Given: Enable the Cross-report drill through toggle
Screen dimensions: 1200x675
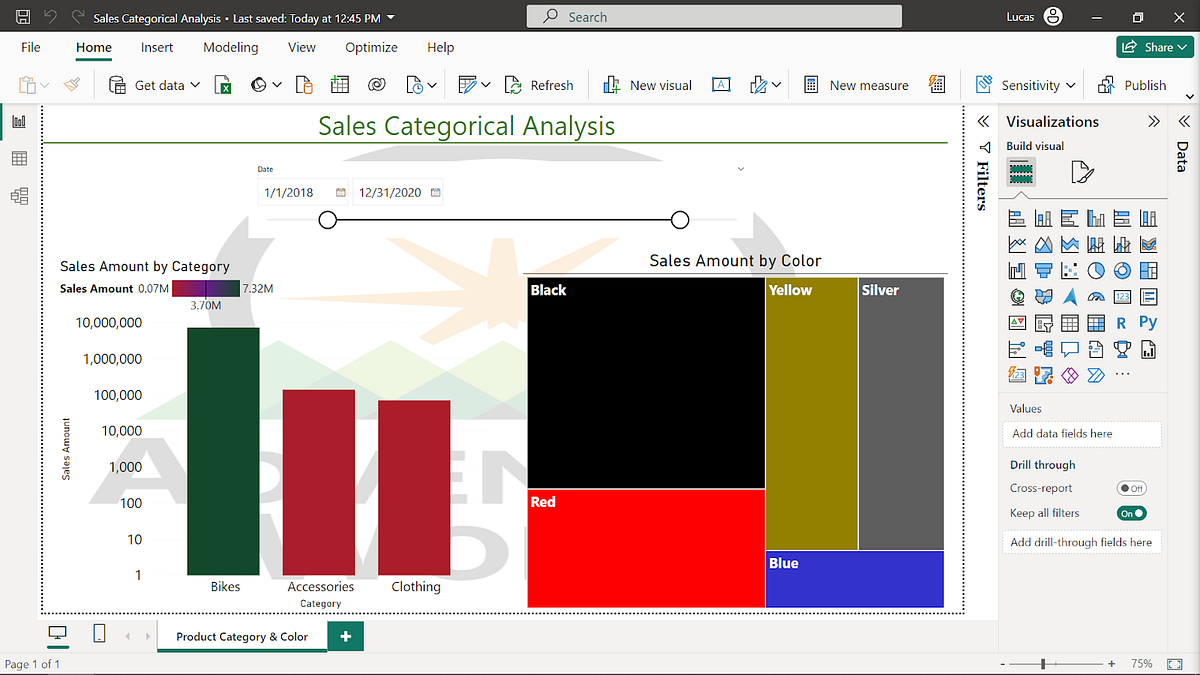Looking at the screenshot, I should click(1131, 488).
